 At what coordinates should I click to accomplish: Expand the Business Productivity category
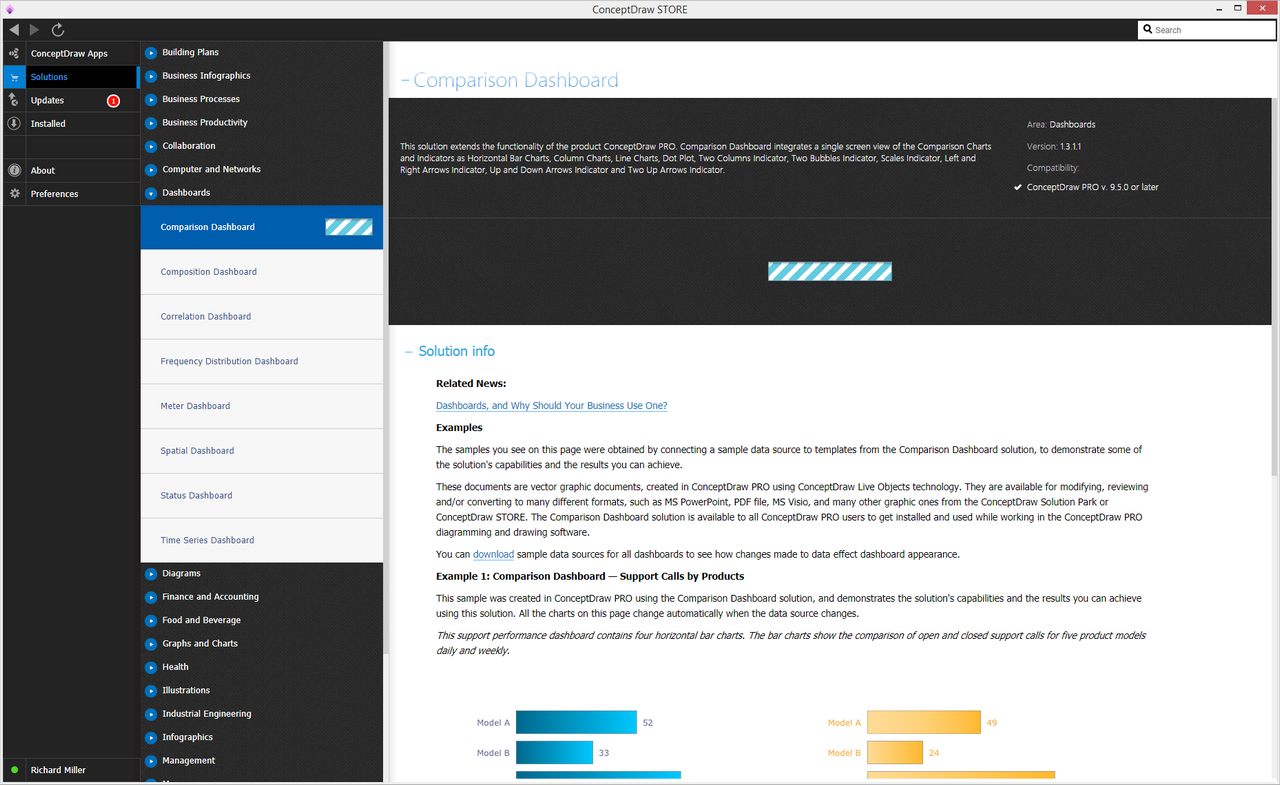coord(151,123)
